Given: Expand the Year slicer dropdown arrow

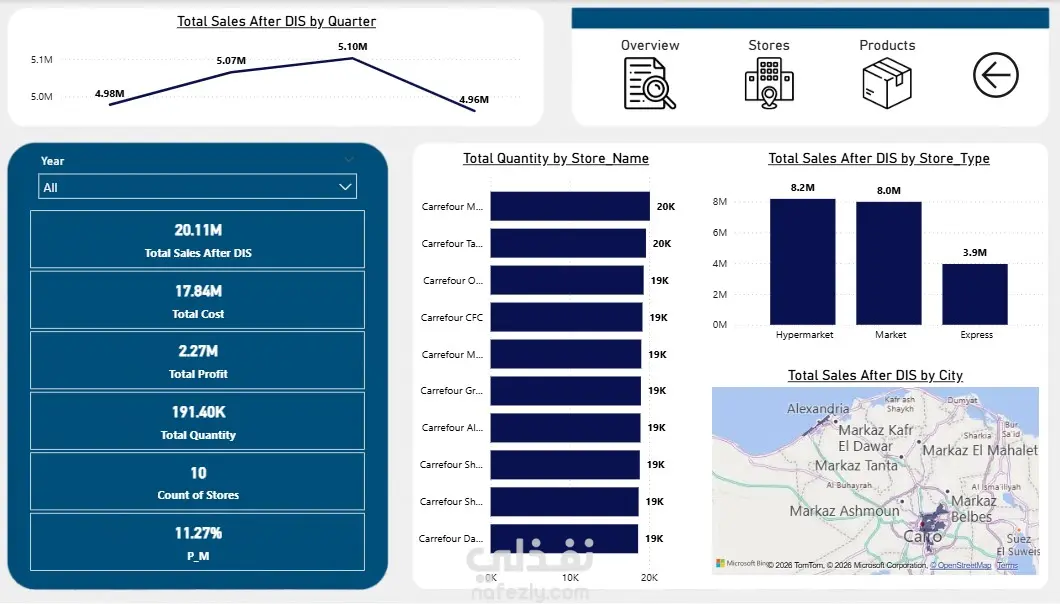Looking at the screenshot, I should [345, 187].
